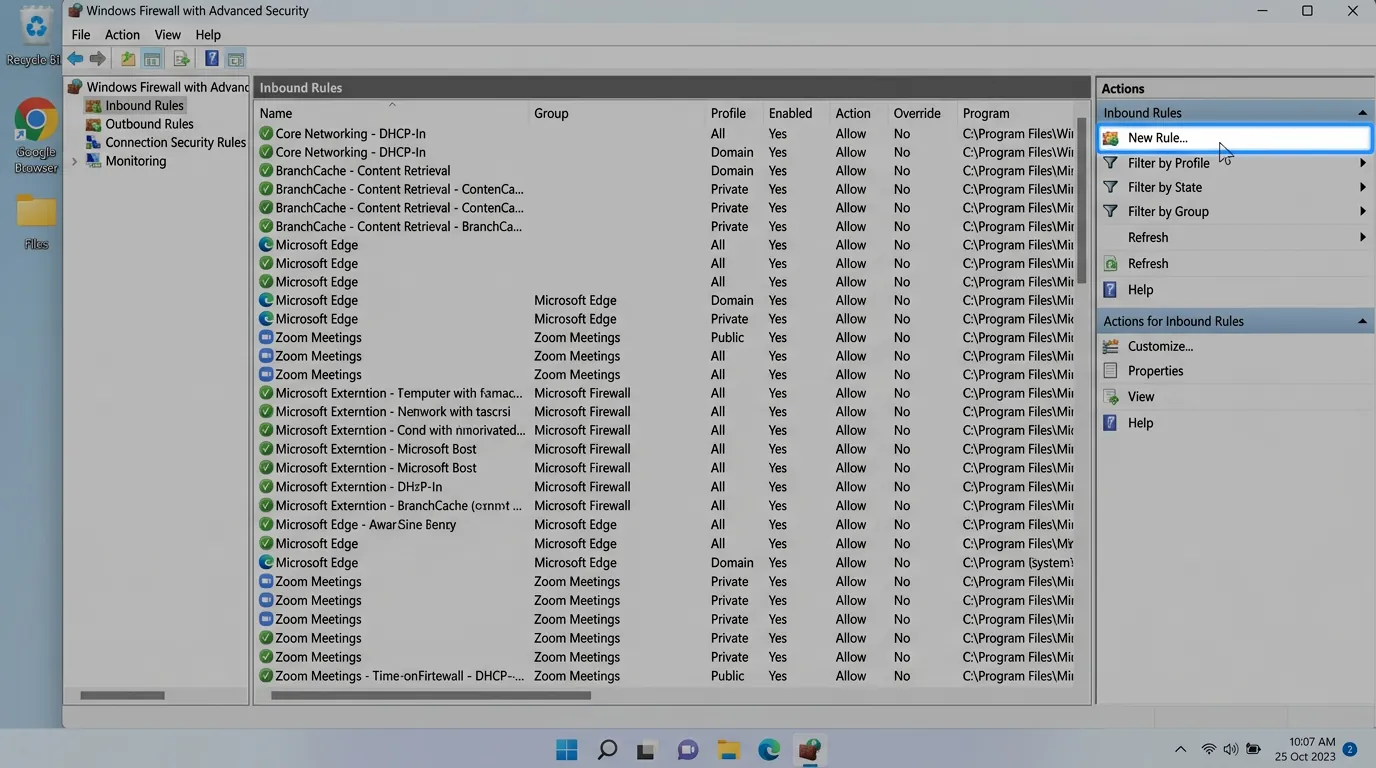Click the Forward arrow toolbar icon
The height and width of the screenshot is (768, 1376).
click(x=97, y=59)
